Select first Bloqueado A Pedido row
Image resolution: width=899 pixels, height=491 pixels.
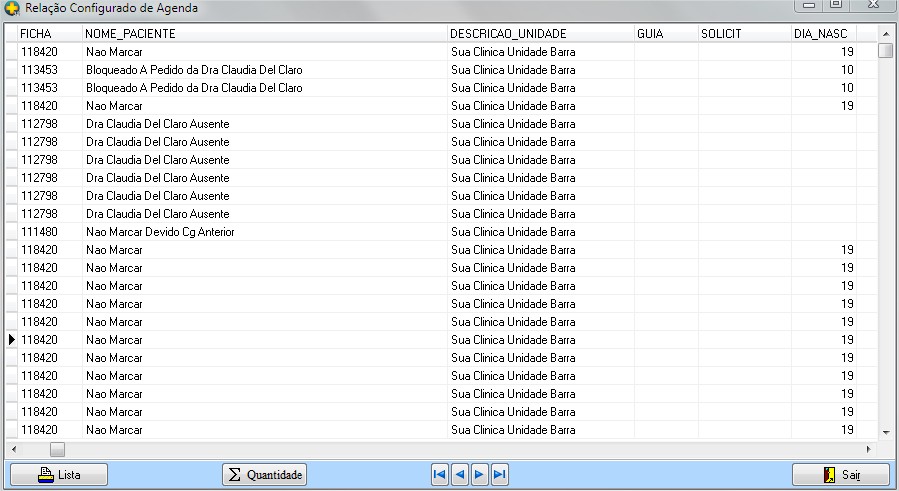194,70
